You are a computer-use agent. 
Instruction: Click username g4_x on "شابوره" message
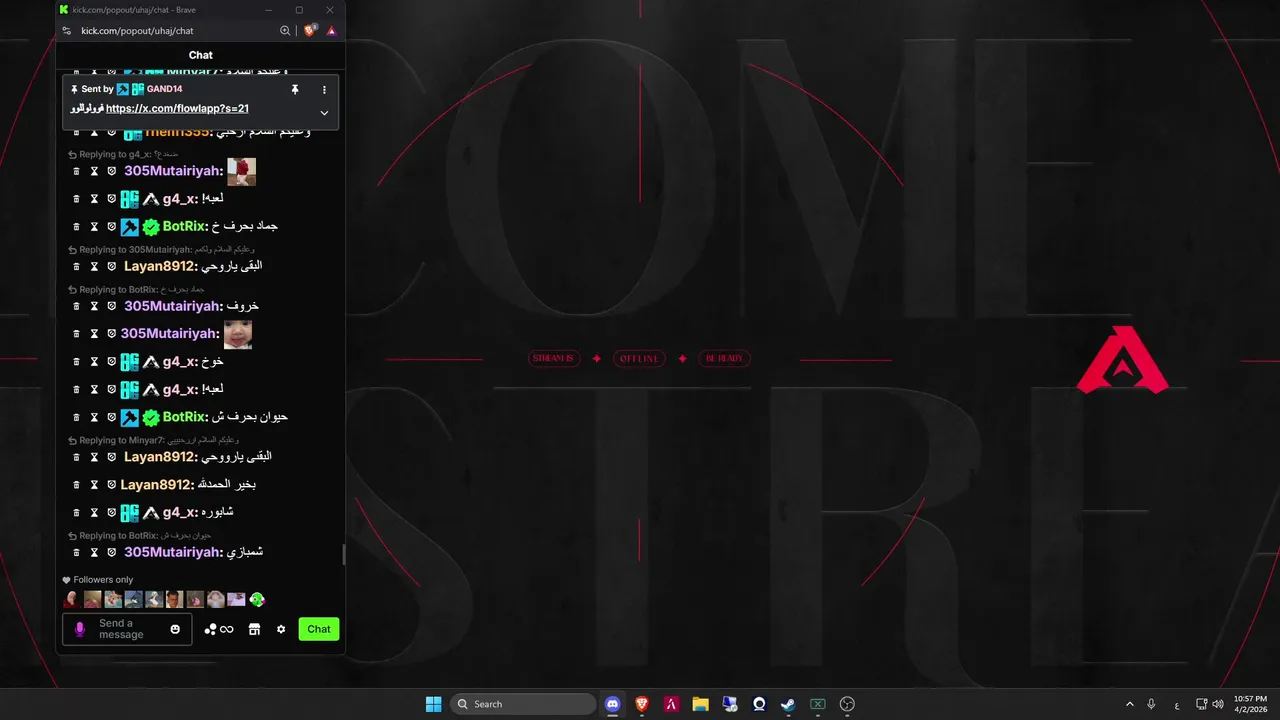tap(180, 513)
